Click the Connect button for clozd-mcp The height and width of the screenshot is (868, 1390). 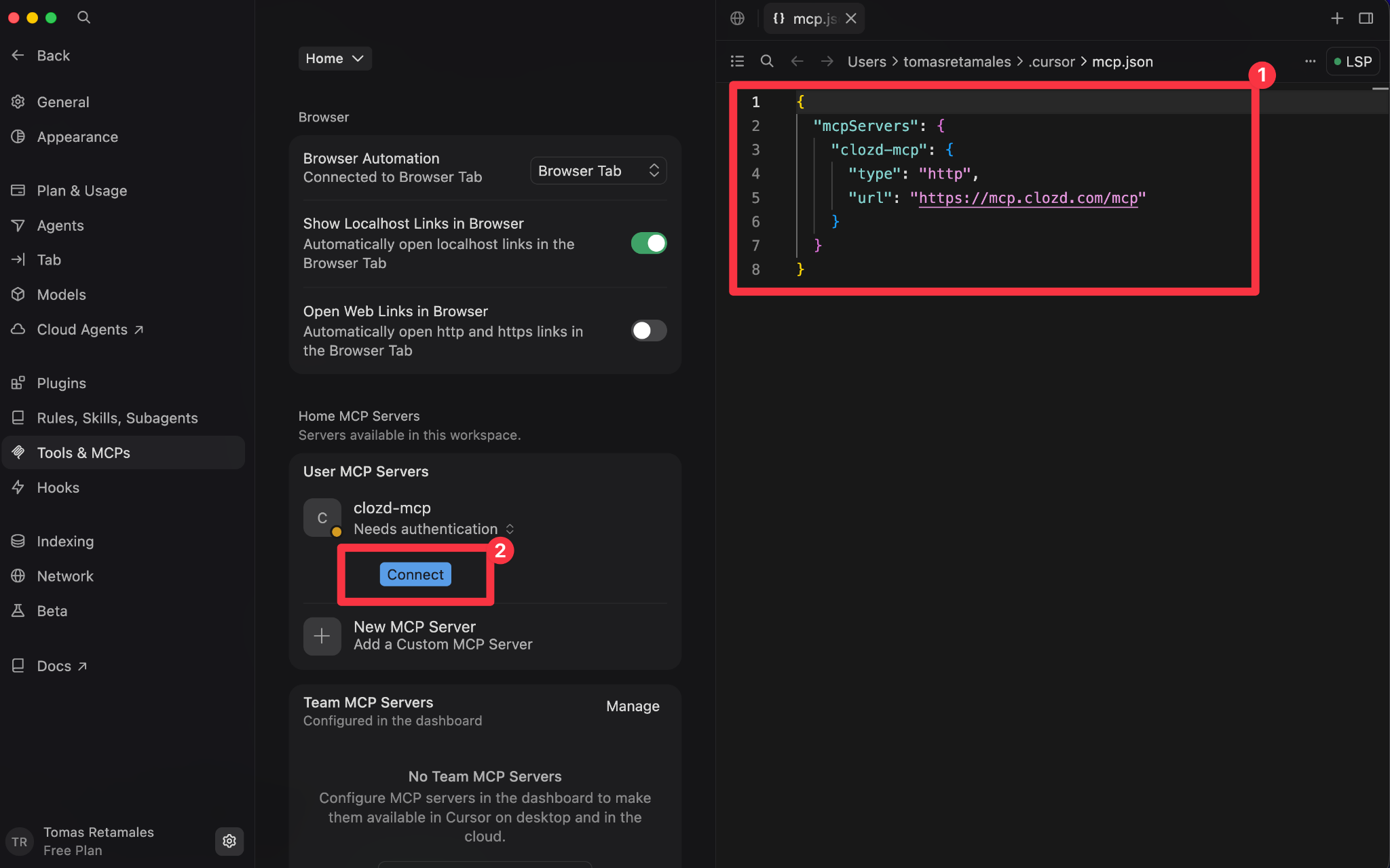tap(415, 574)
